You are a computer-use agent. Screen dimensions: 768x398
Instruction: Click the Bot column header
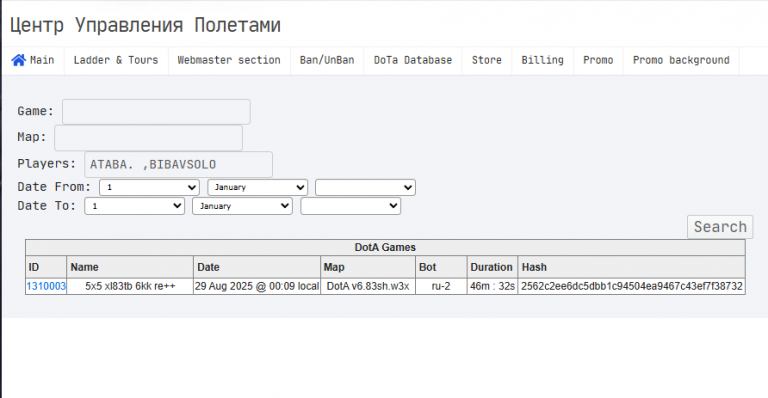(441, 267)
